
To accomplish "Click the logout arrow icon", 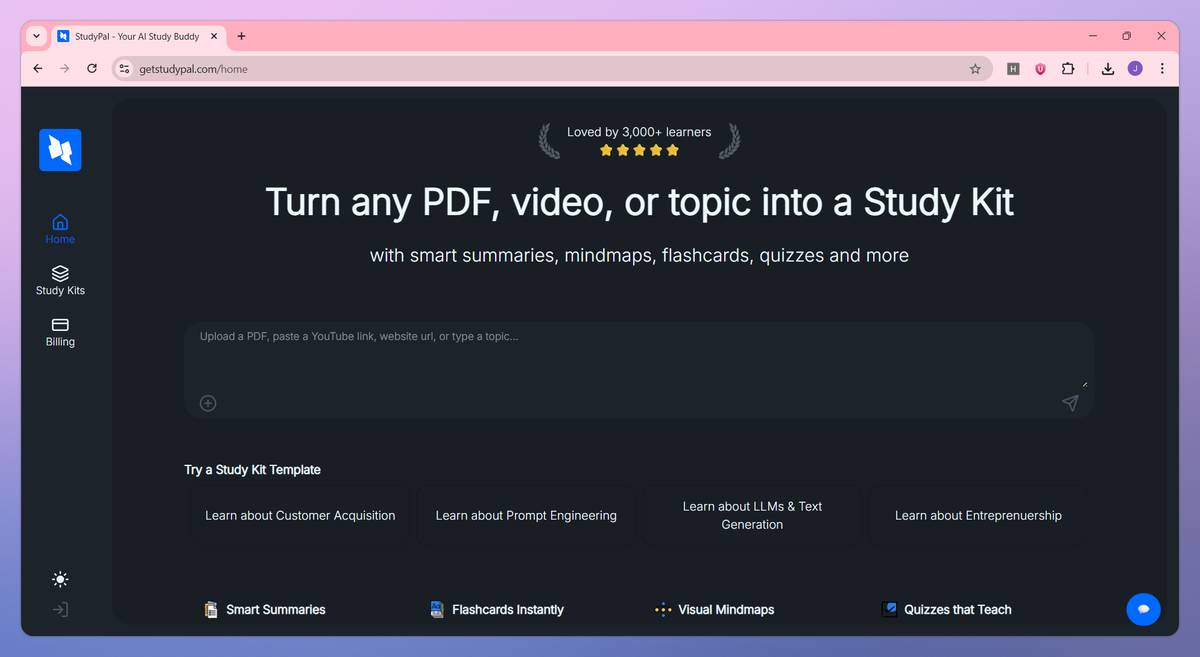I will (61, 609).
